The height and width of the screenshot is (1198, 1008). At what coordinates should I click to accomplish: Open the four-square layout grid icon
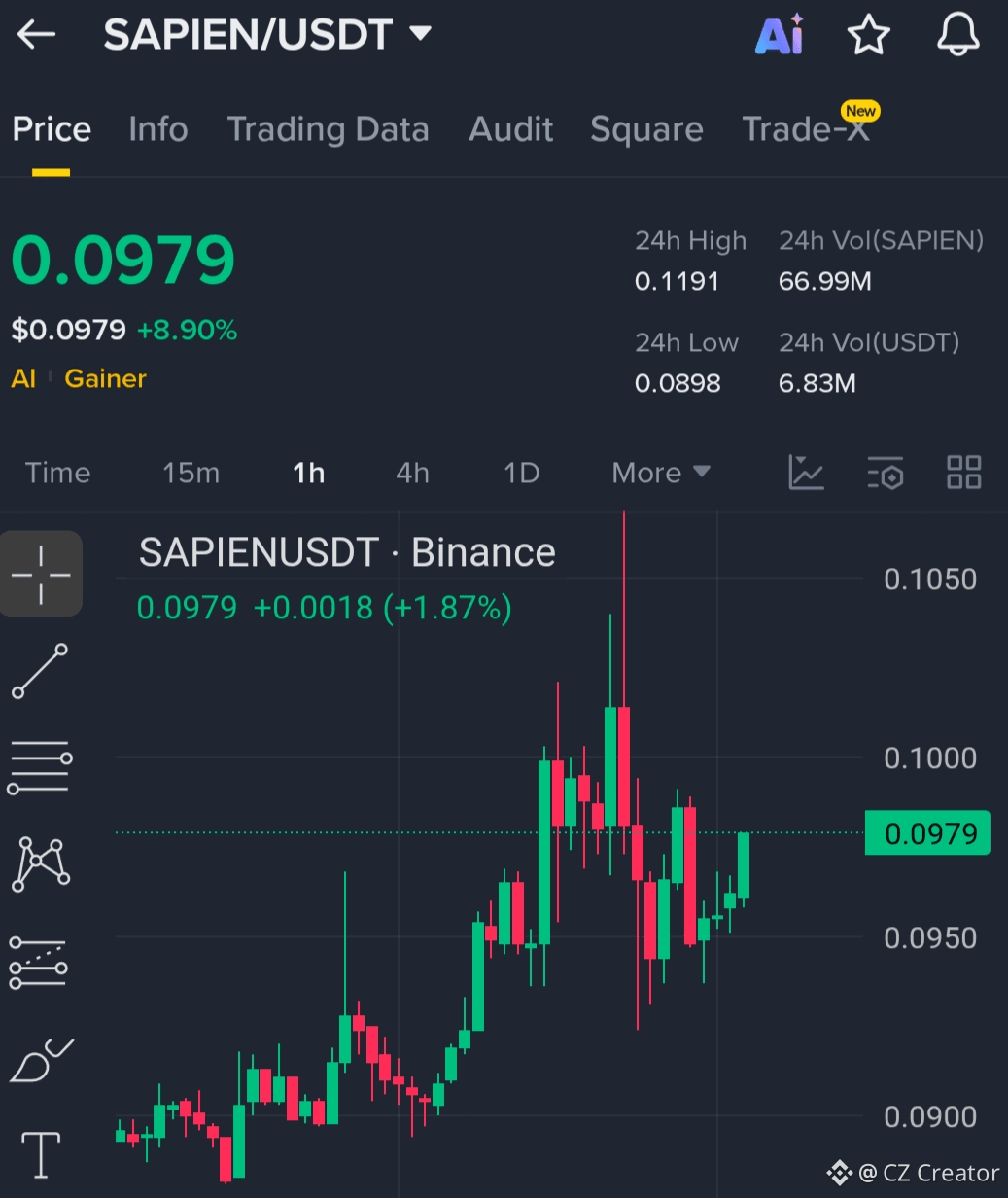(x=964, y=473)
